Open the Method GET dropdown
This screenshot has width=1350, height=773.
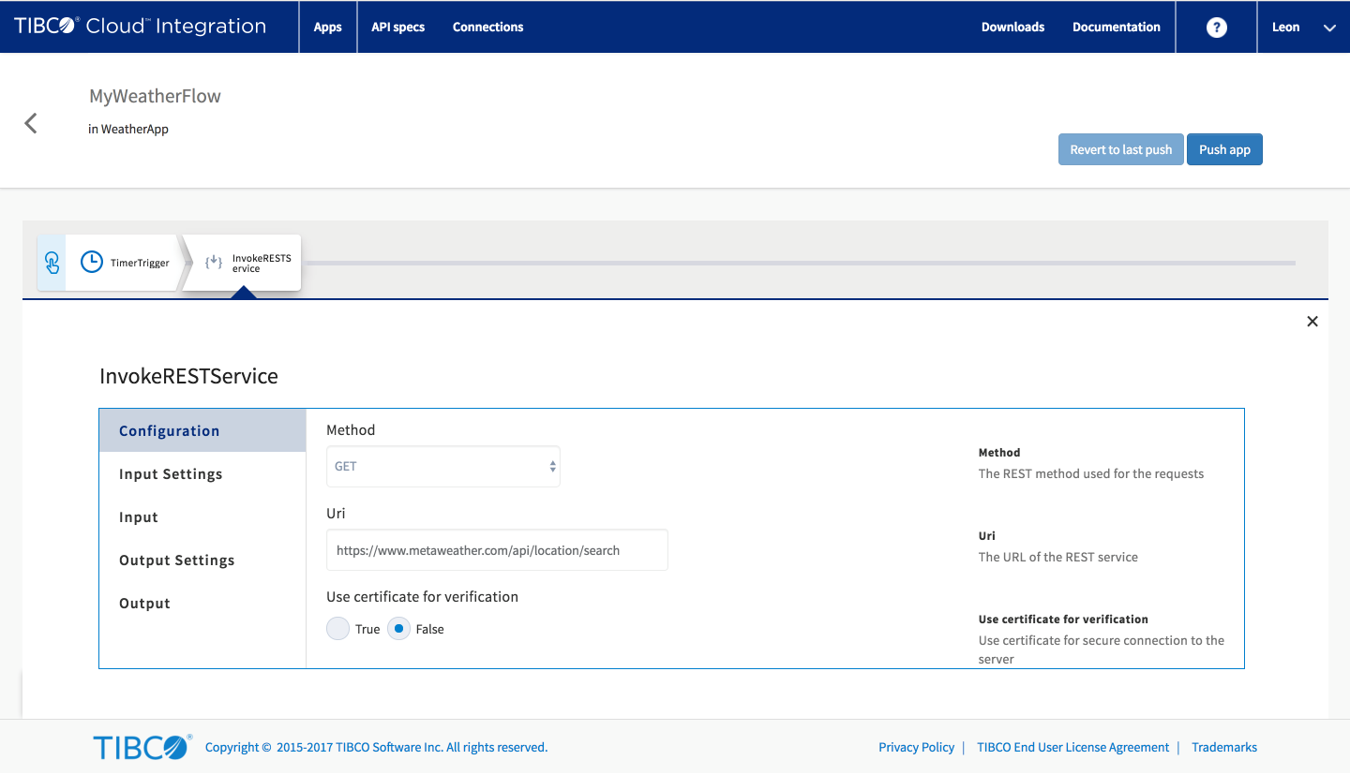443,467
